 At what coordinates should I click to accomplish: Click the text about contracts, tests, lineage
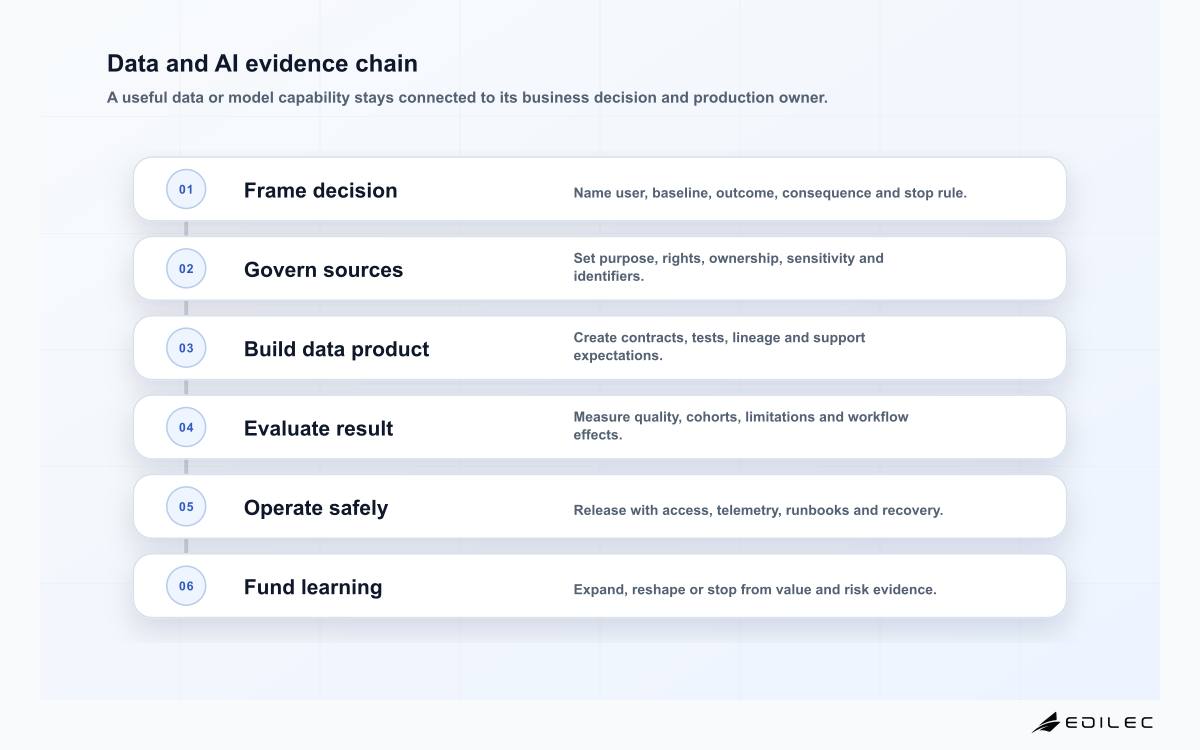(719, 346)
